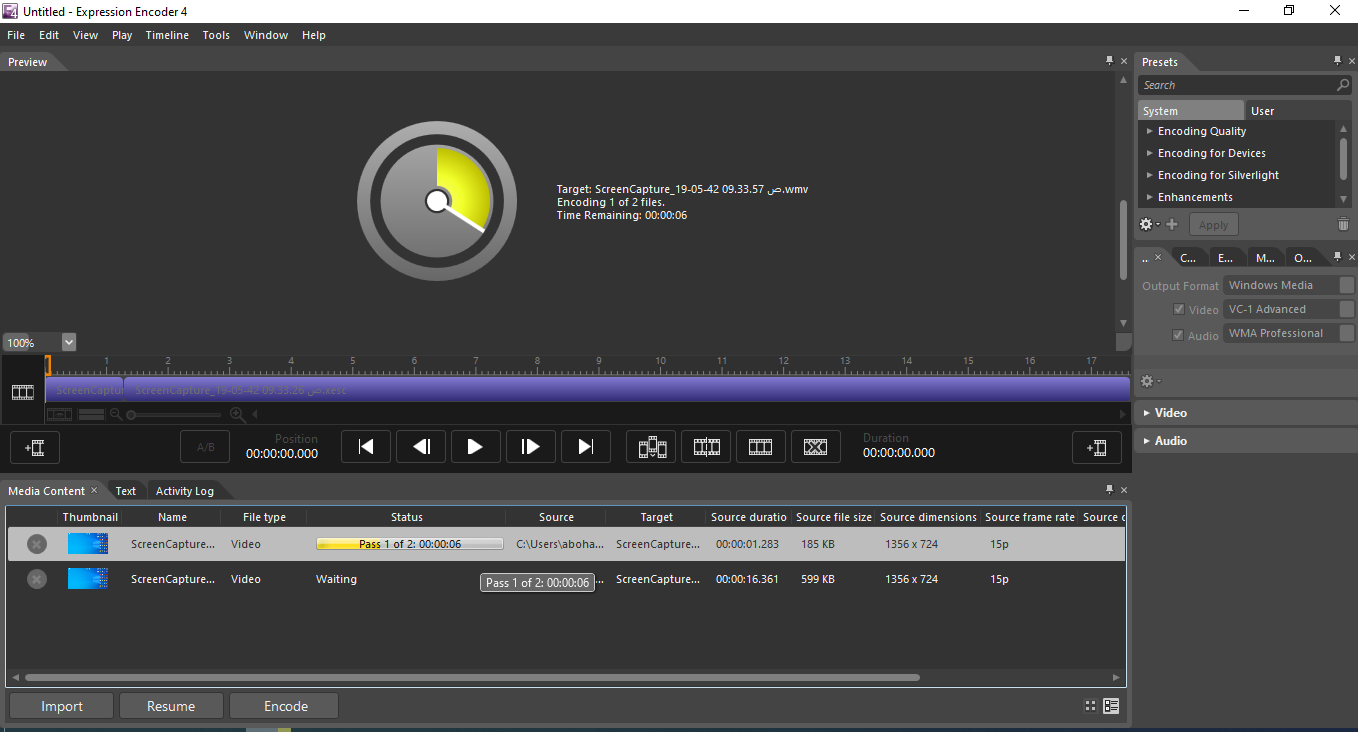Screen dimensions: 1358x732
Task: Cancel encoding of the first ScreenCapture item
Action: click(36, 544)
